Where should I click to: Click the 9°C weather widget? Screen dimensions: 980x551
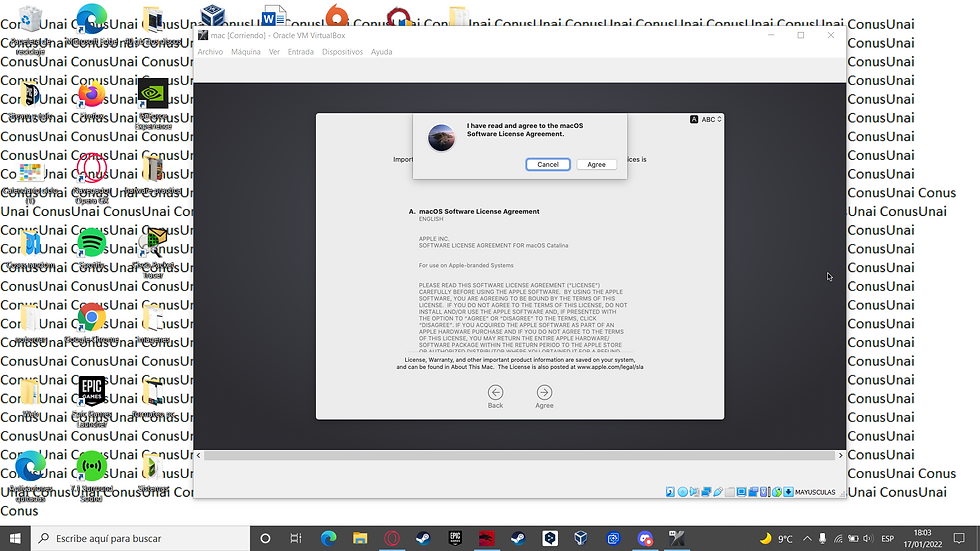(776, 539)
